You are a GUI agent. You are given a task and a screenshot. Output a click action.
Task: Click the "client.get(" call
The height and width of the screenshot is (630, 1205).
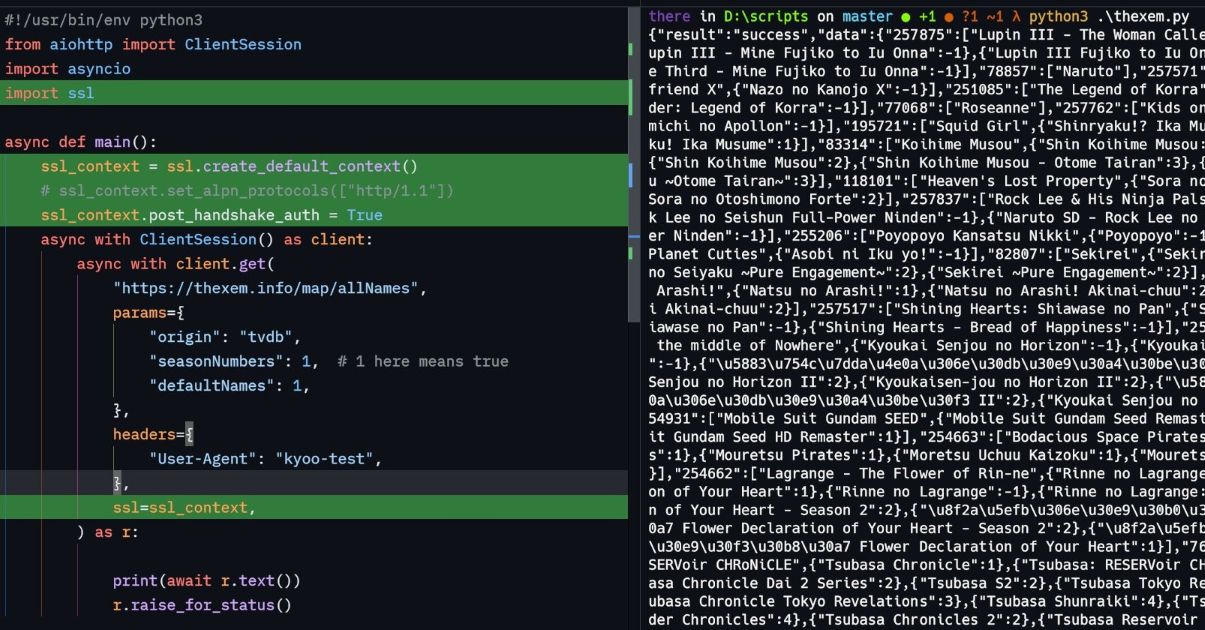click(x=225, y=264)
